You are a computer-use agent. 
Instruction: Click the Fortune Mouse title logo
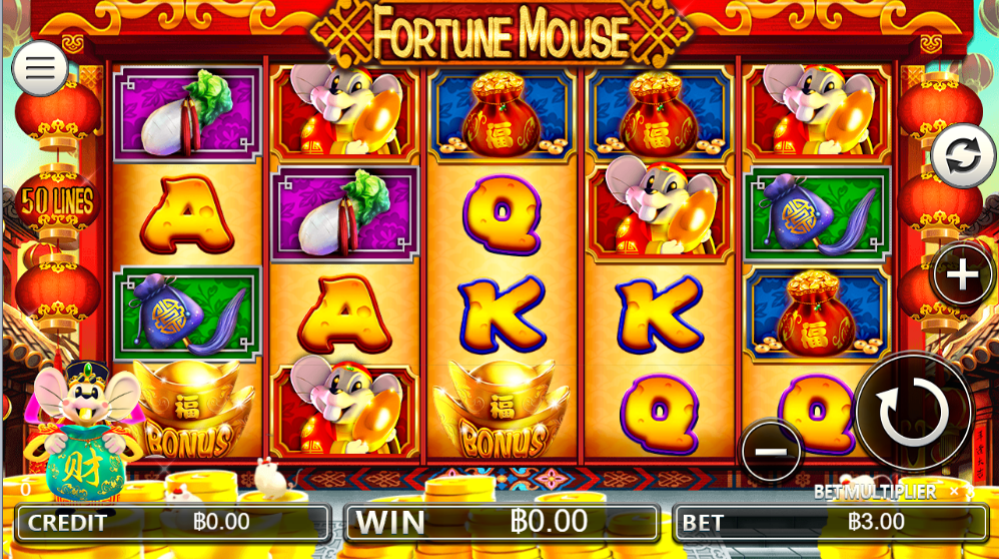point(501,33)
